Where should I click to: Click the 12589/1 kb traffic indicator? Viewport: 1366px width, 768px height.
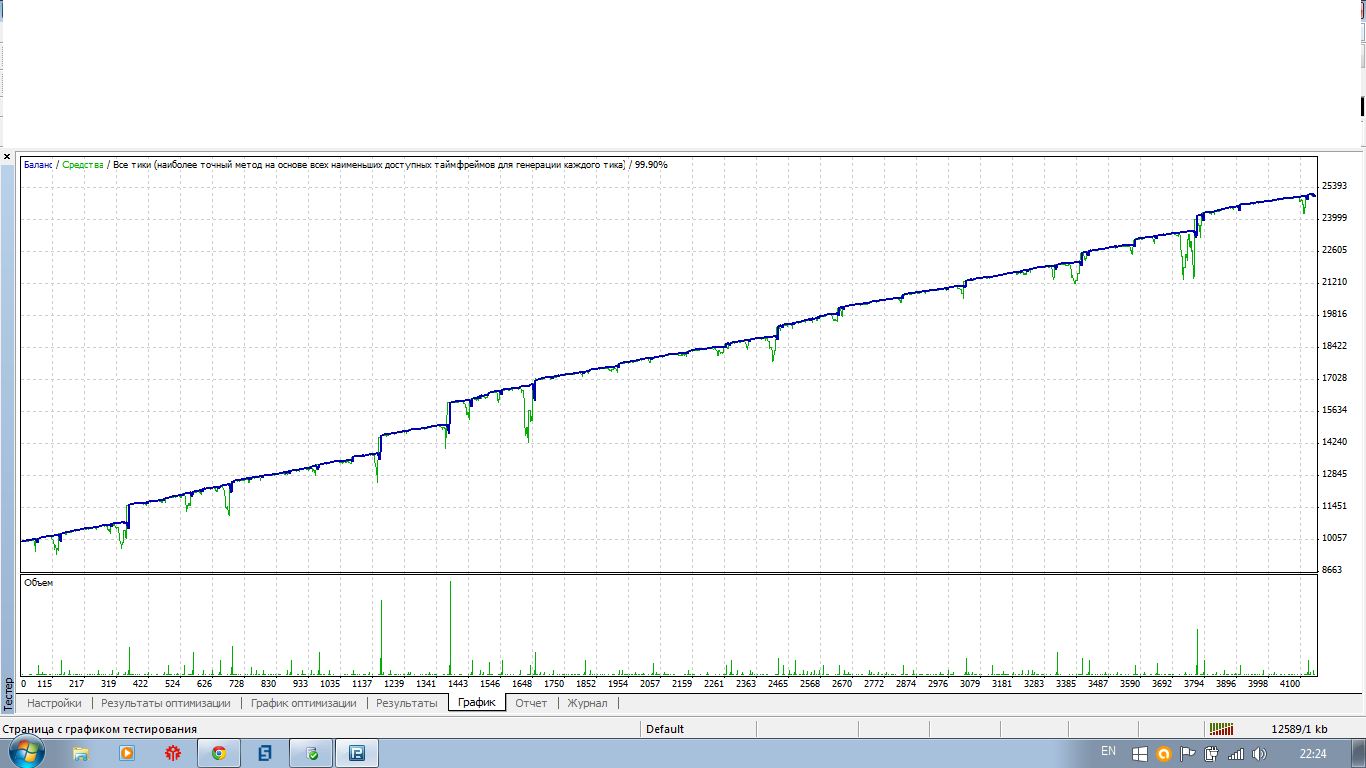point(1299,729)
